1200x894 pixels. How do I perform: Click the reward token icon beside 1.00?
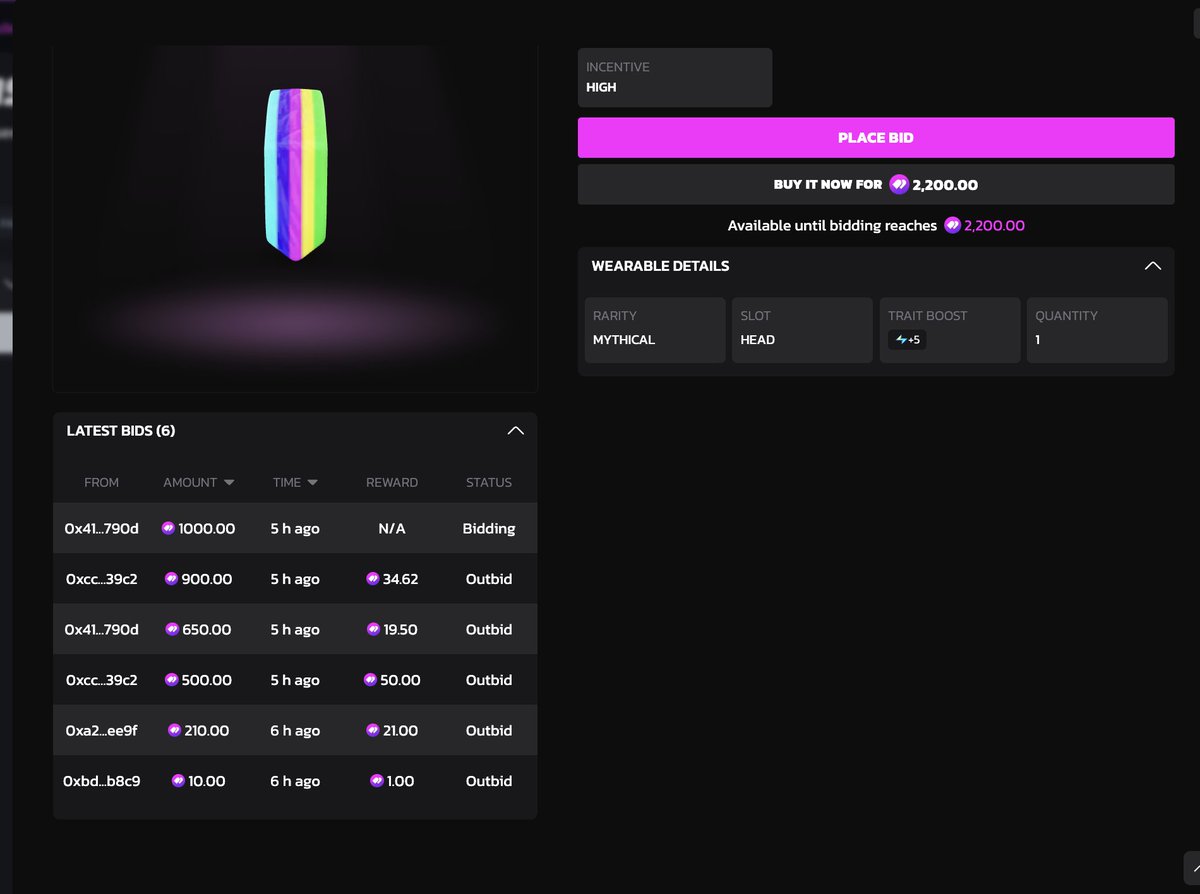[x=377, y=781]
